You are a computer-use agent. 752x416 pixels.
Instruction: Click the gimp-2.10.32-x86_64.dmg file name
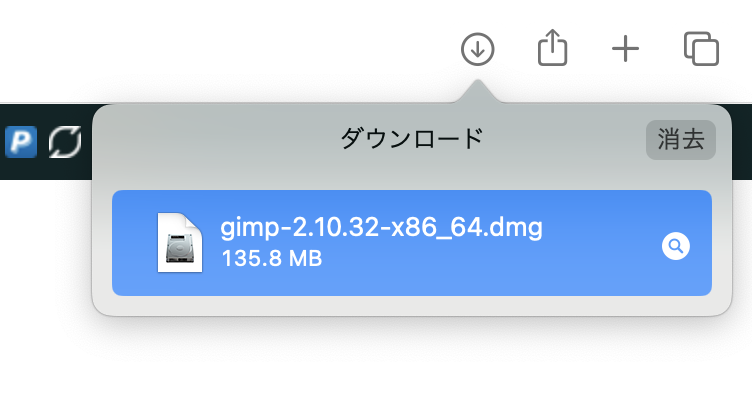pyautogui.click(x=381, y=227)
